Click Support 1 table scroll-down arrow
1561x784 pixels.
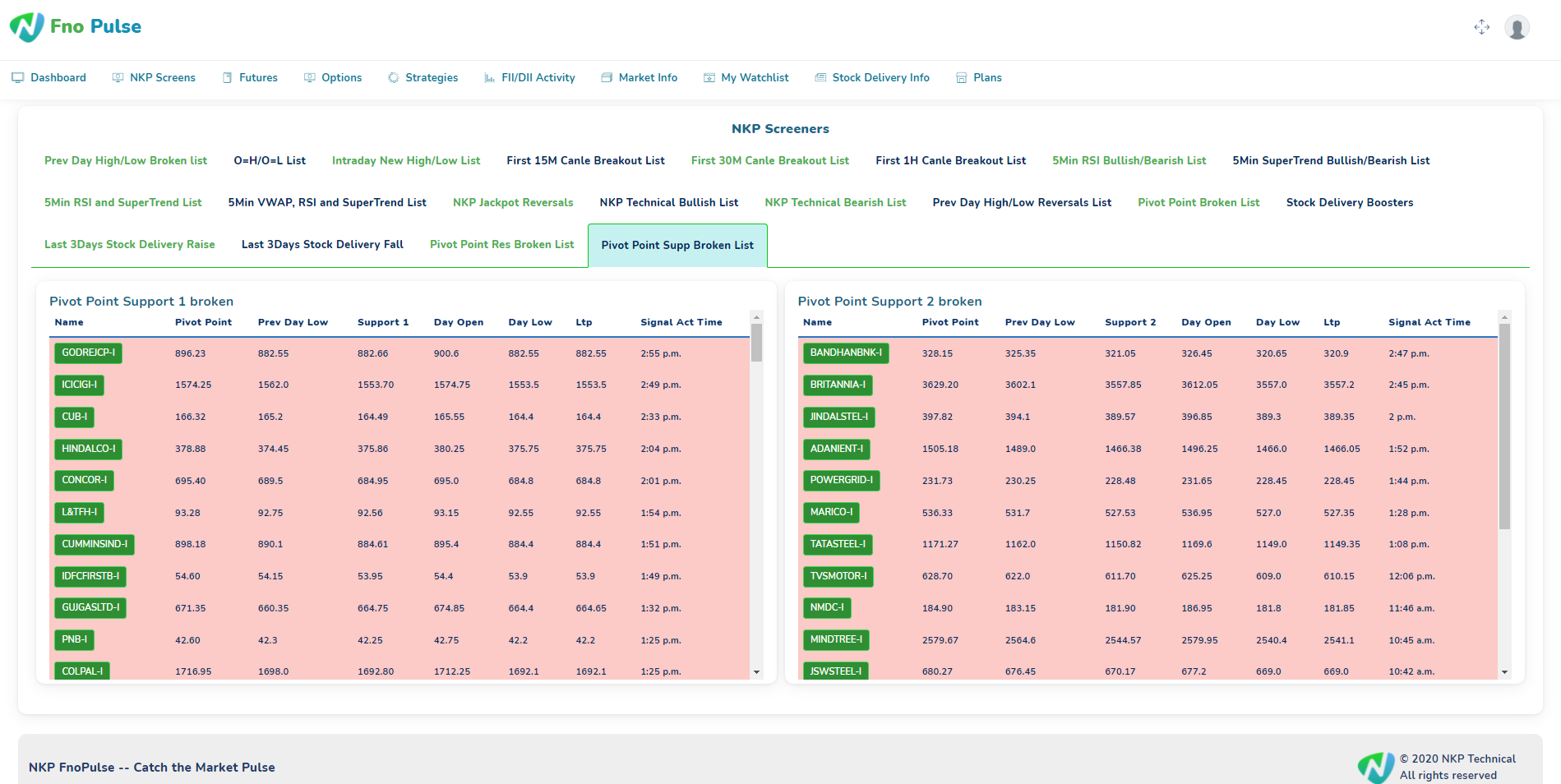756,672
